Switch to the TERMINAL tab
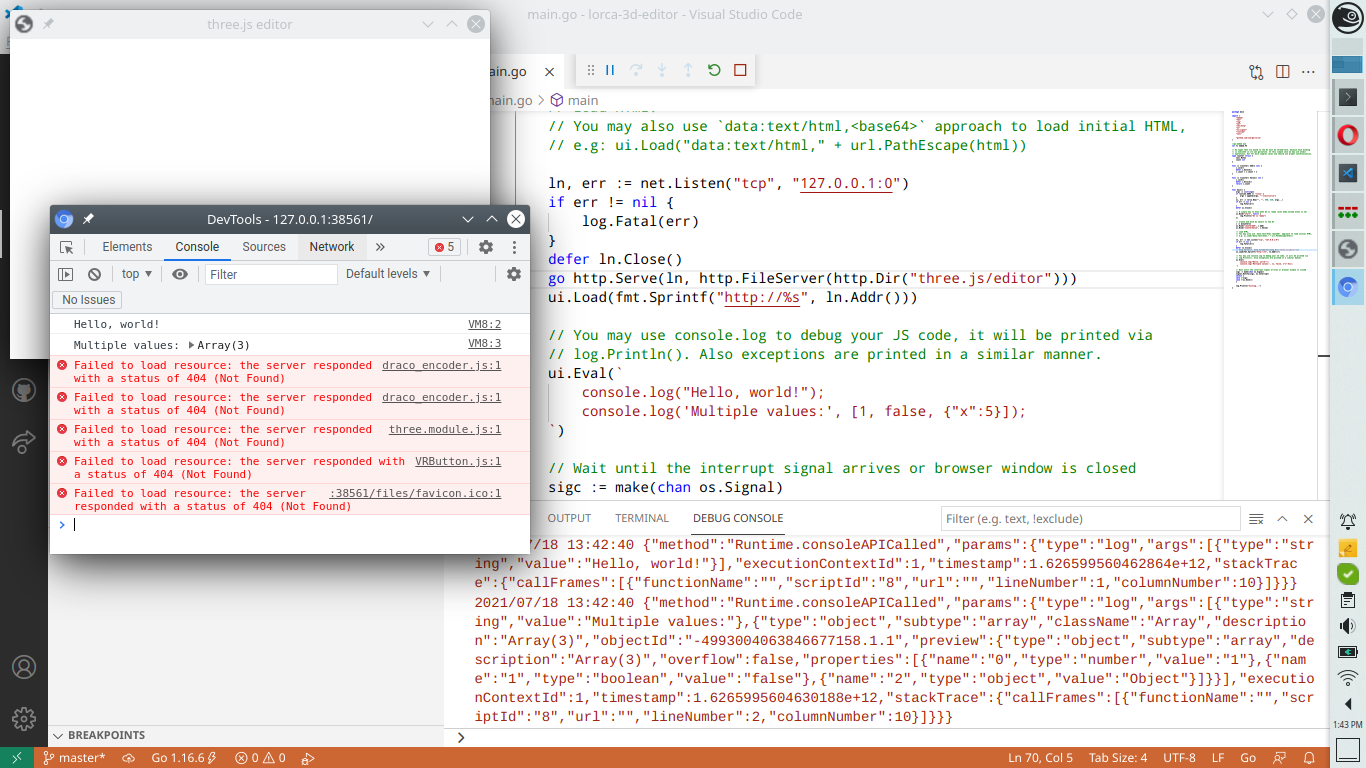Image resolution: width=1366 pixels, height=768 pixels. point(641,518)
